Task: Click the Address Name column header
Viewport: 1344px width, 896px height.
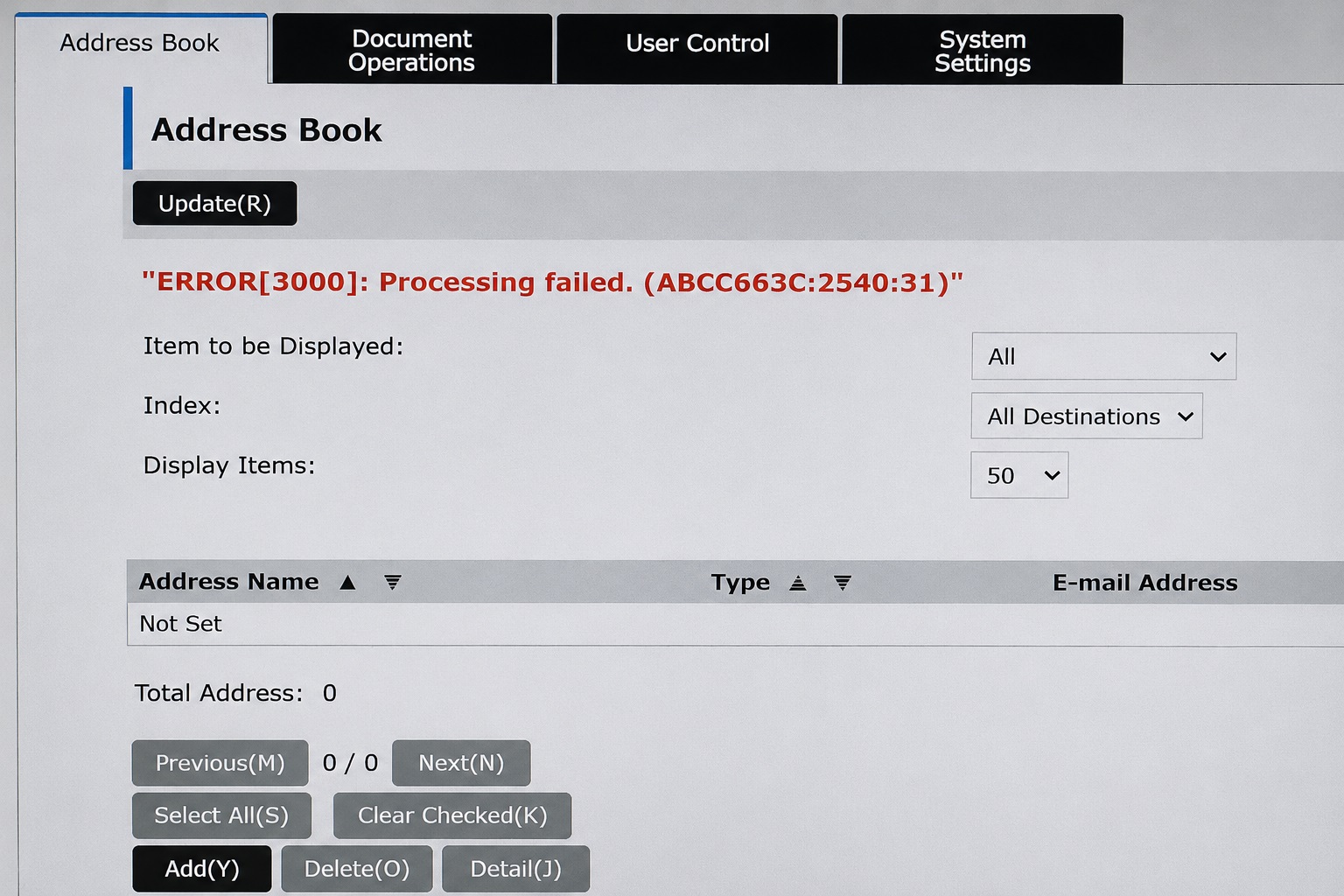Action: [229, 582]
